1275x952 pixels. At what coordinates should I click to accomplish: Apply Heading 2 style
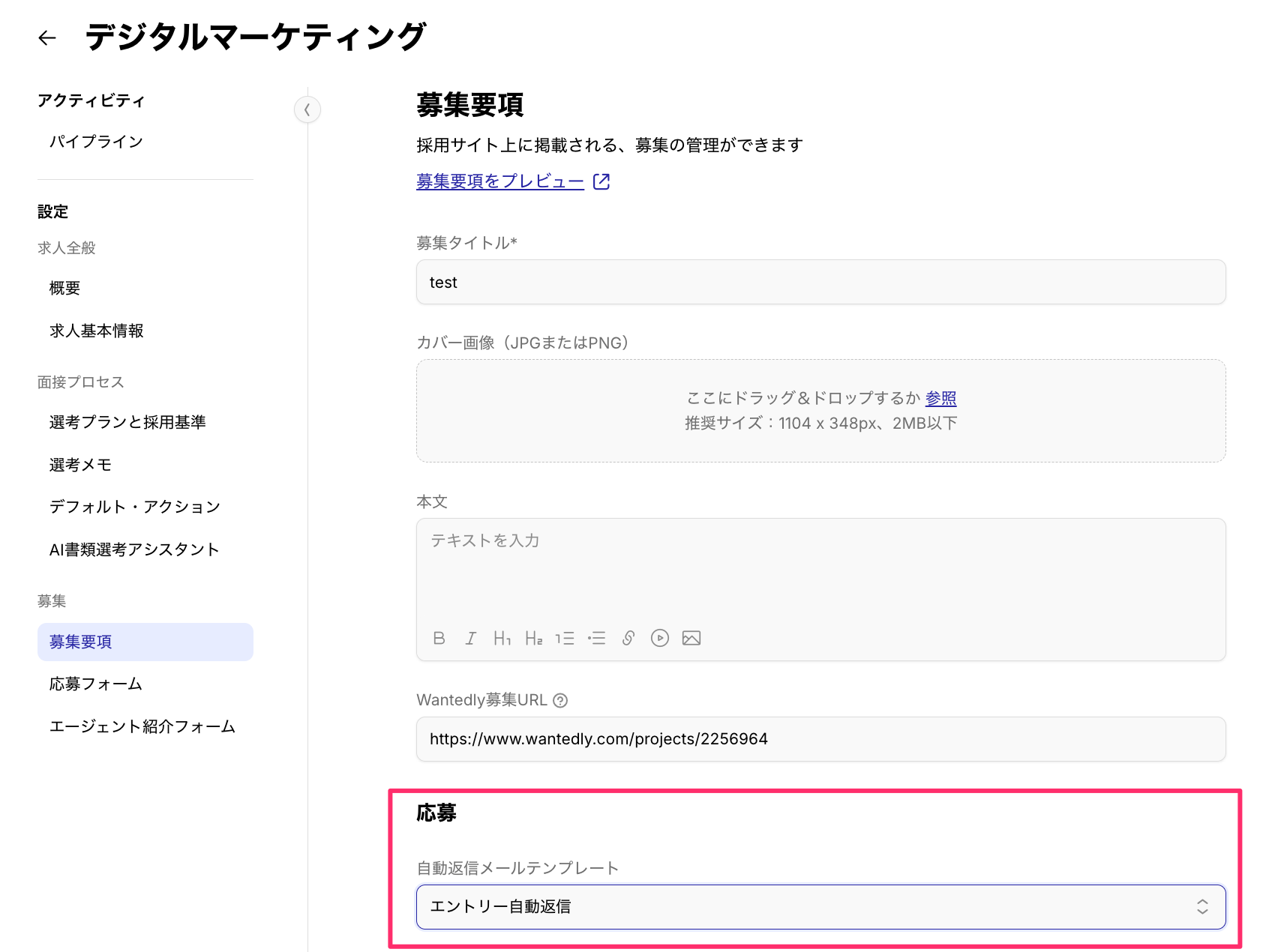pyautogui.click(x=533, y=638)
